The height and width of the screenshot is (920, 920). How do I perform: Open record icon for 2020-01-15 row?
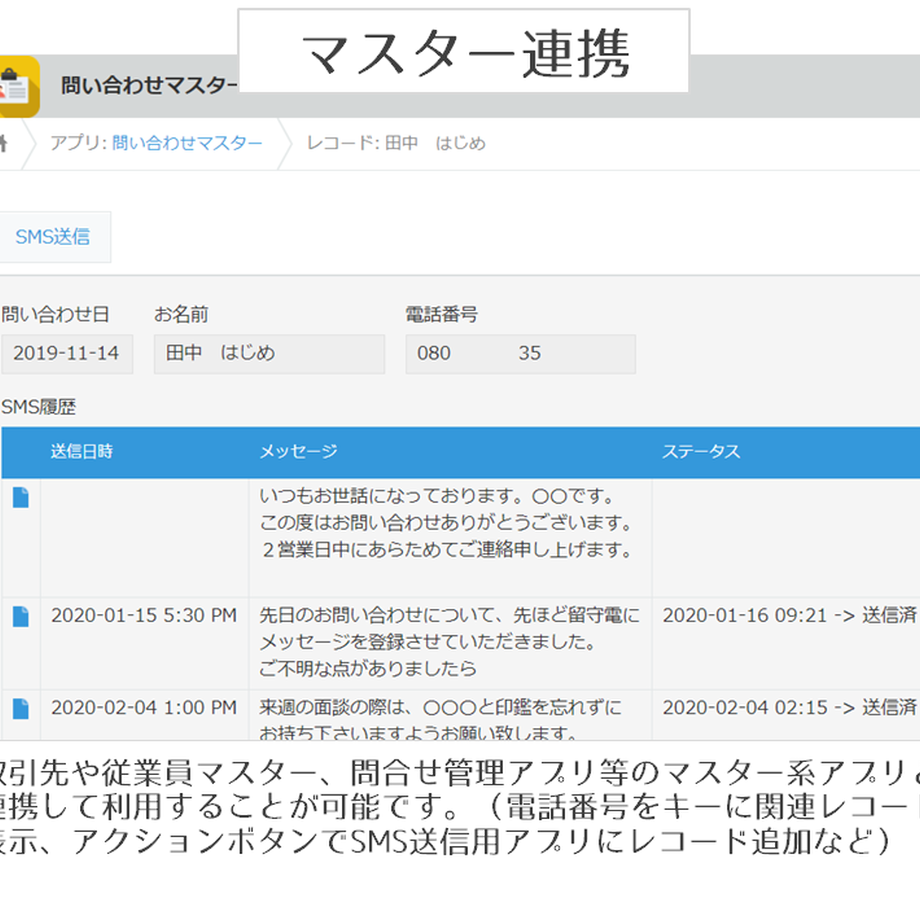[21, 617]
